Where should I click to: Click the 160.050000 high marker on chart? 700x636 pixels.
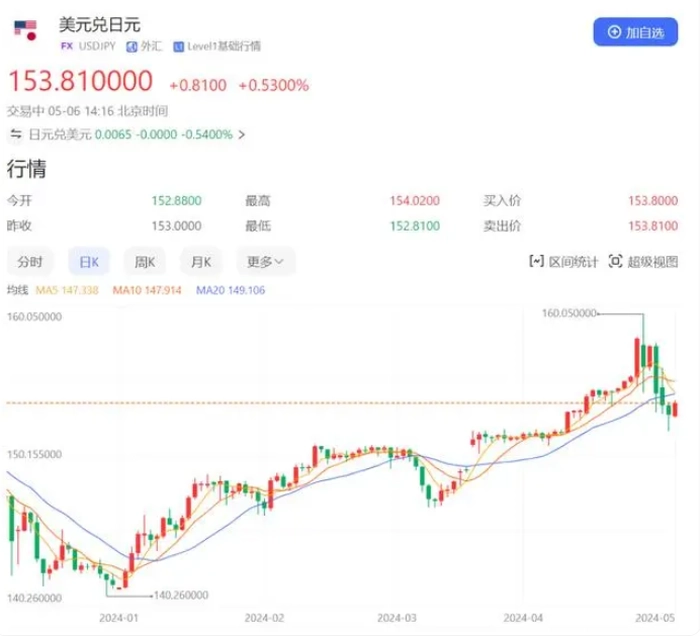(569, 313)
